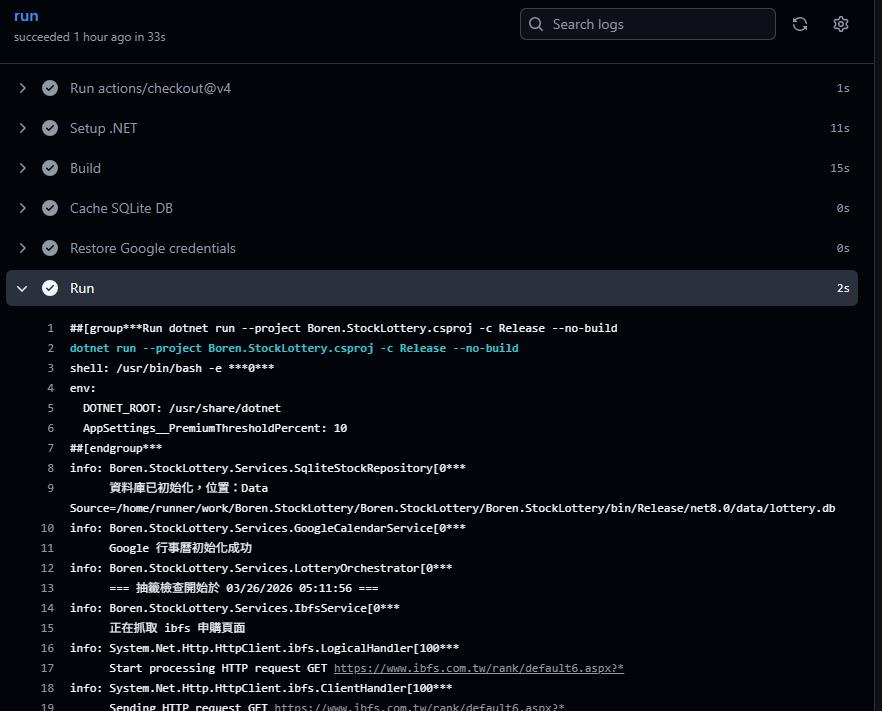Click the checkout step success checkmark icon

pos(50,88)
